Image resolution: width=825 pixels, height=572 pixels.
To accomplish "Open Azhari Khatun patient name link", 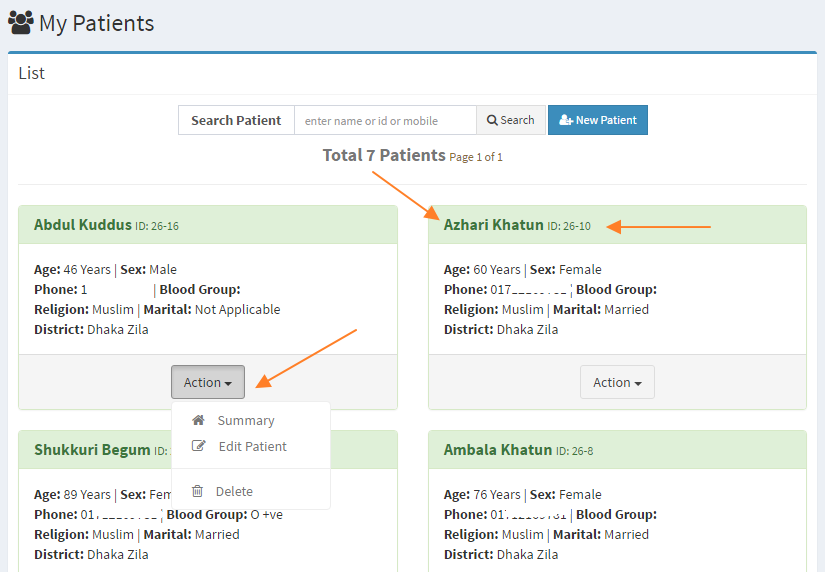I will [x=493, y=225].
